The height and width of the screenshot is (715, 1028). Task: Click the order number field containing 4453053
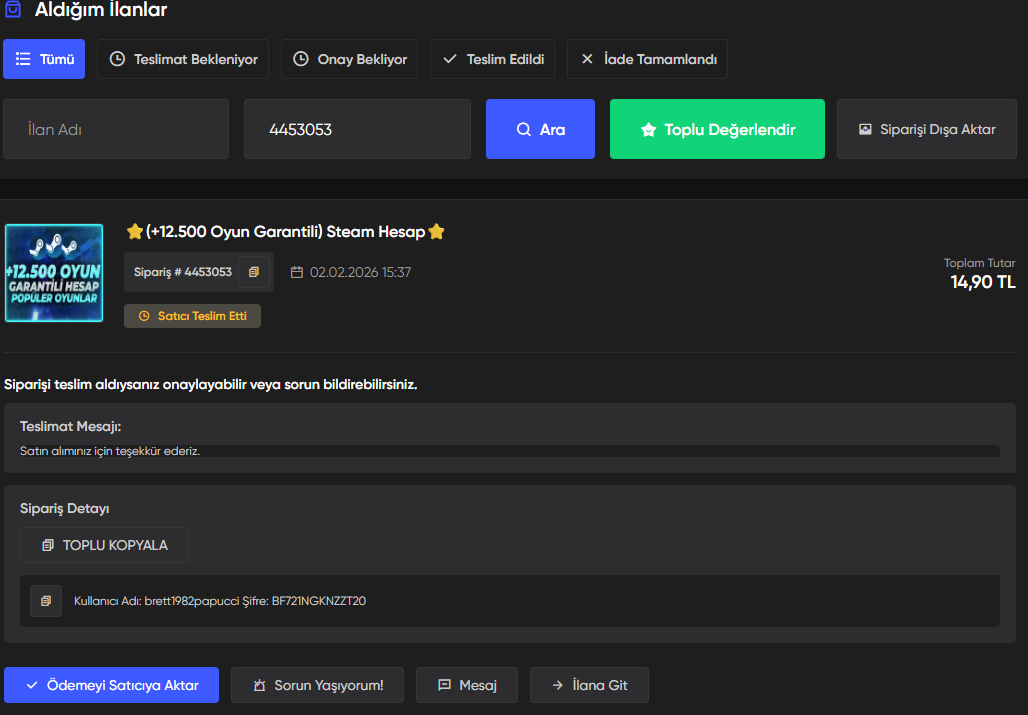(x=357, y=129)
